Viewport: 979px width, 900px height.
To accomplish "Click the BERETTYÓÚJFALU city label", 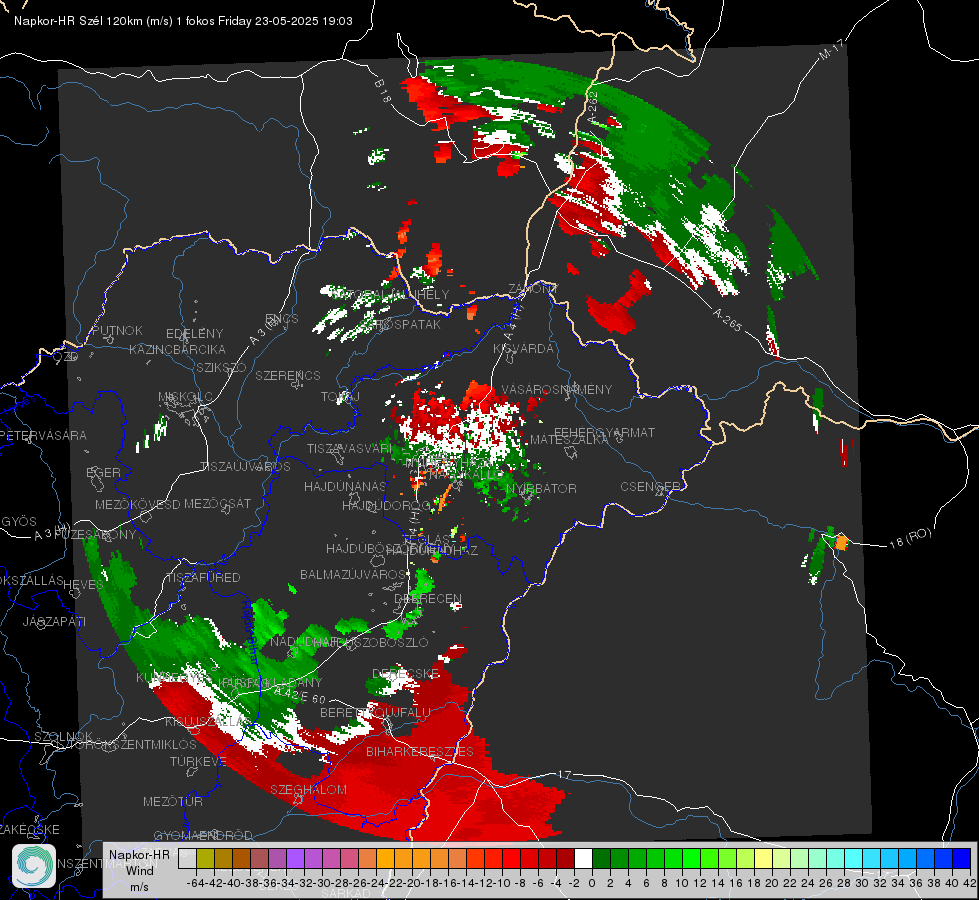I will (x=375, y=712).
